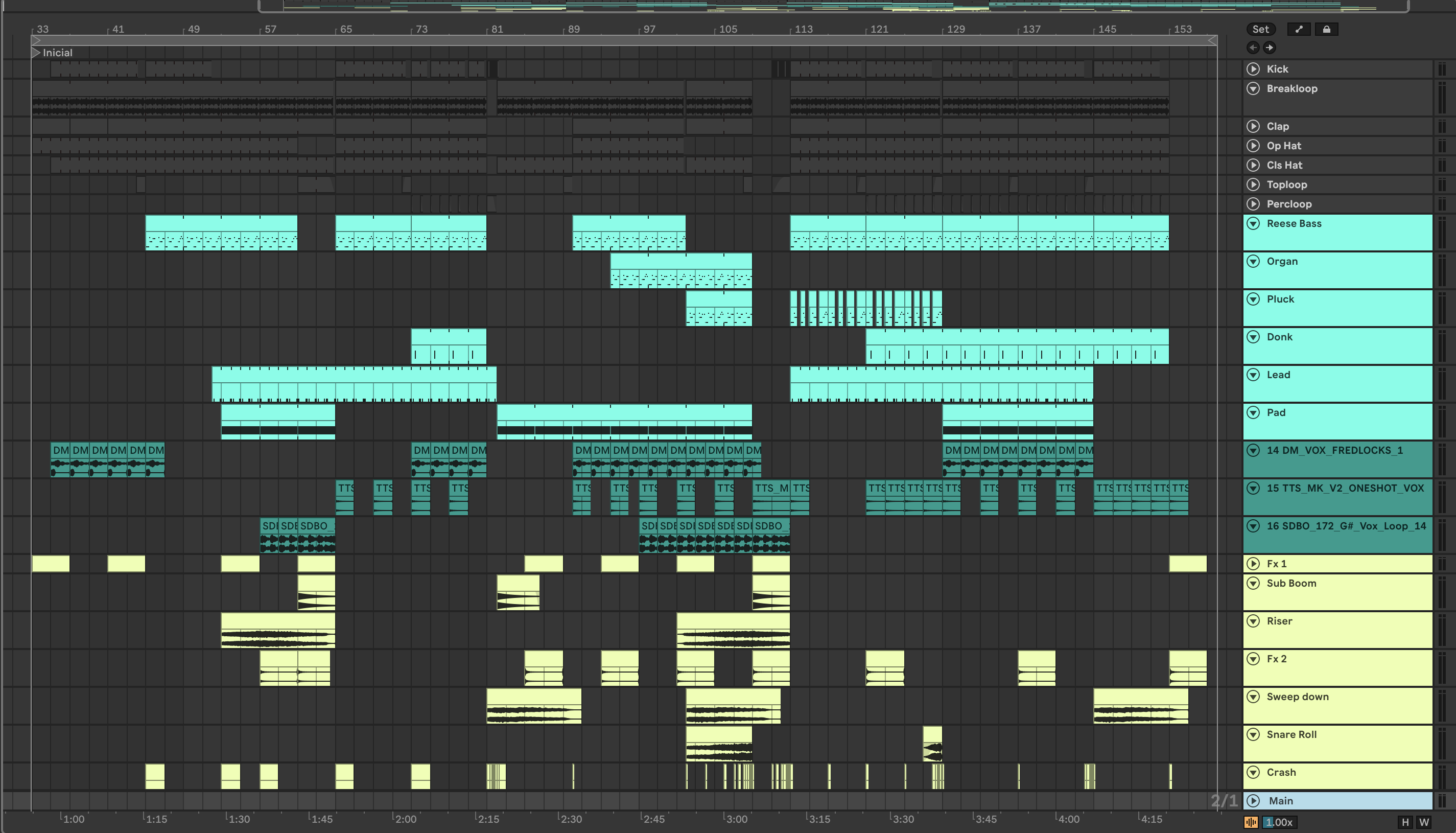The height and width of the screenshot is (833, 1456).
Task: Unfold the Op Hat track
Action: [1253, 145]
